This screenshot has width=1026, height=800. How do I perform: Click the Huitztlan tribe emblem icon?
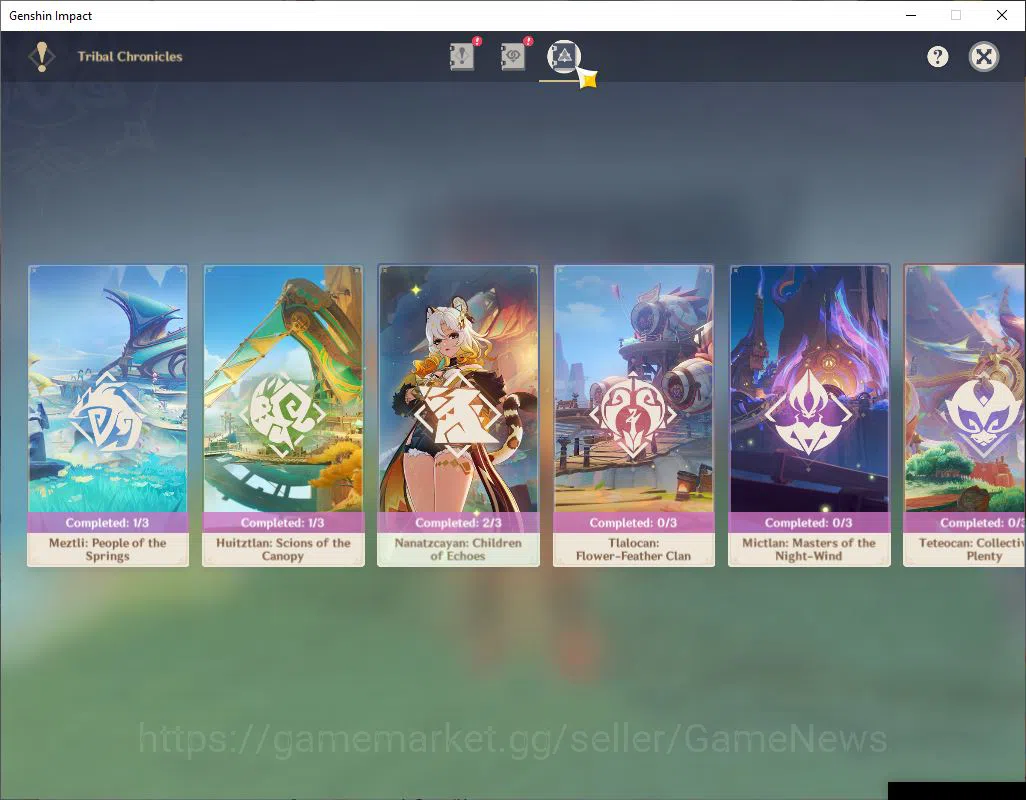[x=283, y=415]
